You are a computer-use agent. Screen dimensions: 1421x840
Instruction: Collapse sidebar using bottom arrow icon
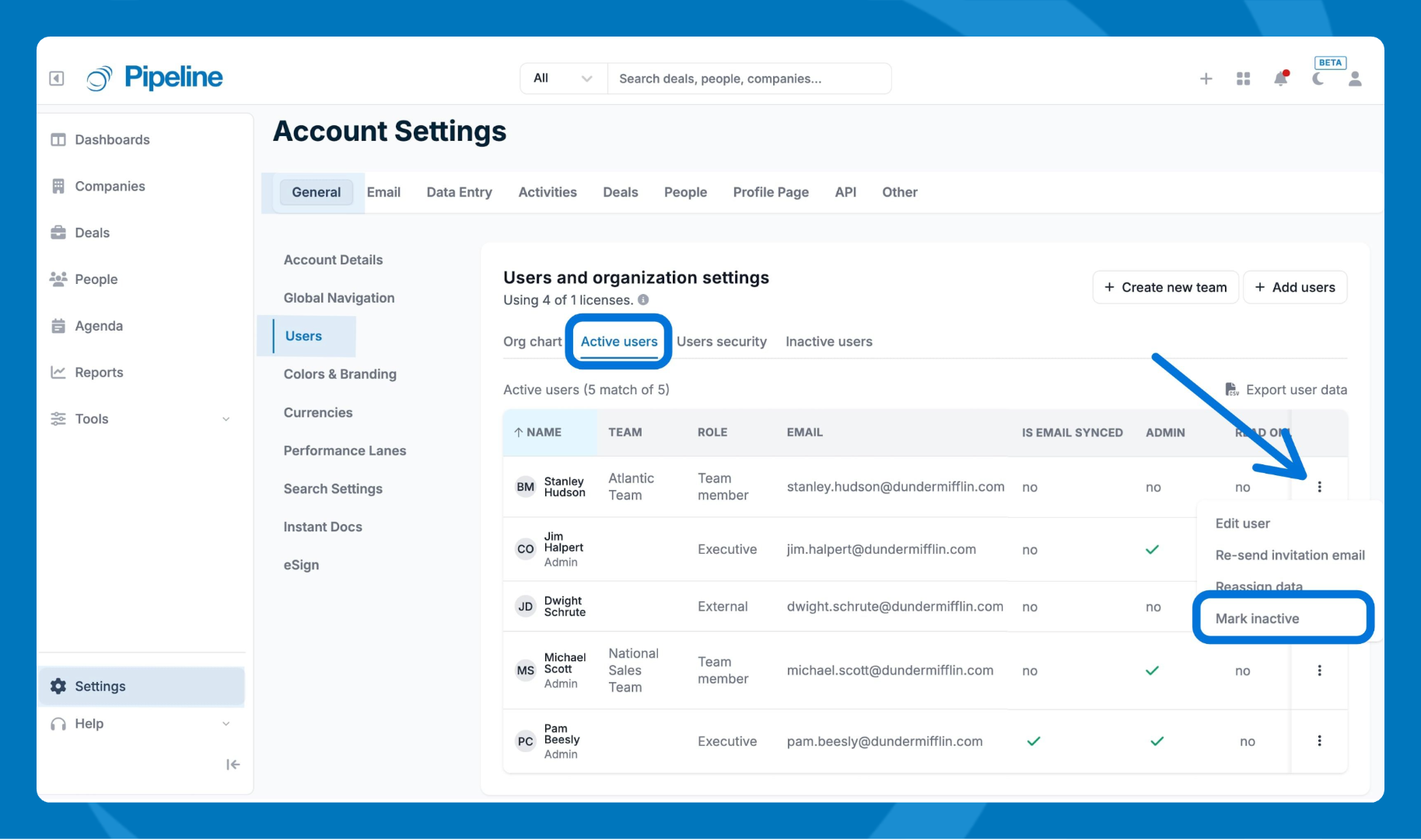(x=233, y=765)
